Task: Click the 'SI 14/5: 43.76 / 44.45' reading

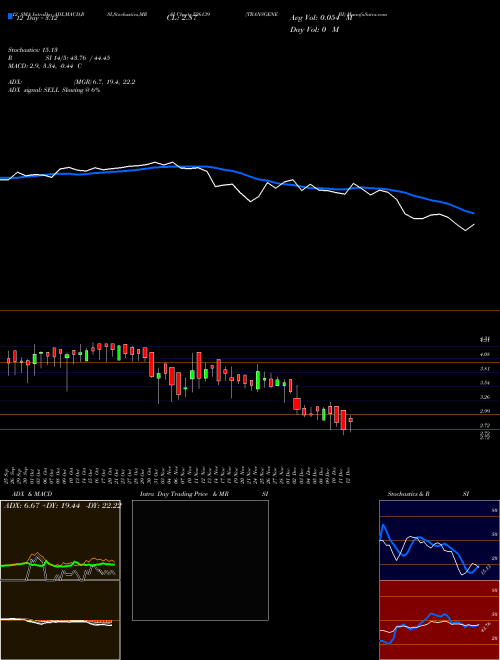Action: 78,58
